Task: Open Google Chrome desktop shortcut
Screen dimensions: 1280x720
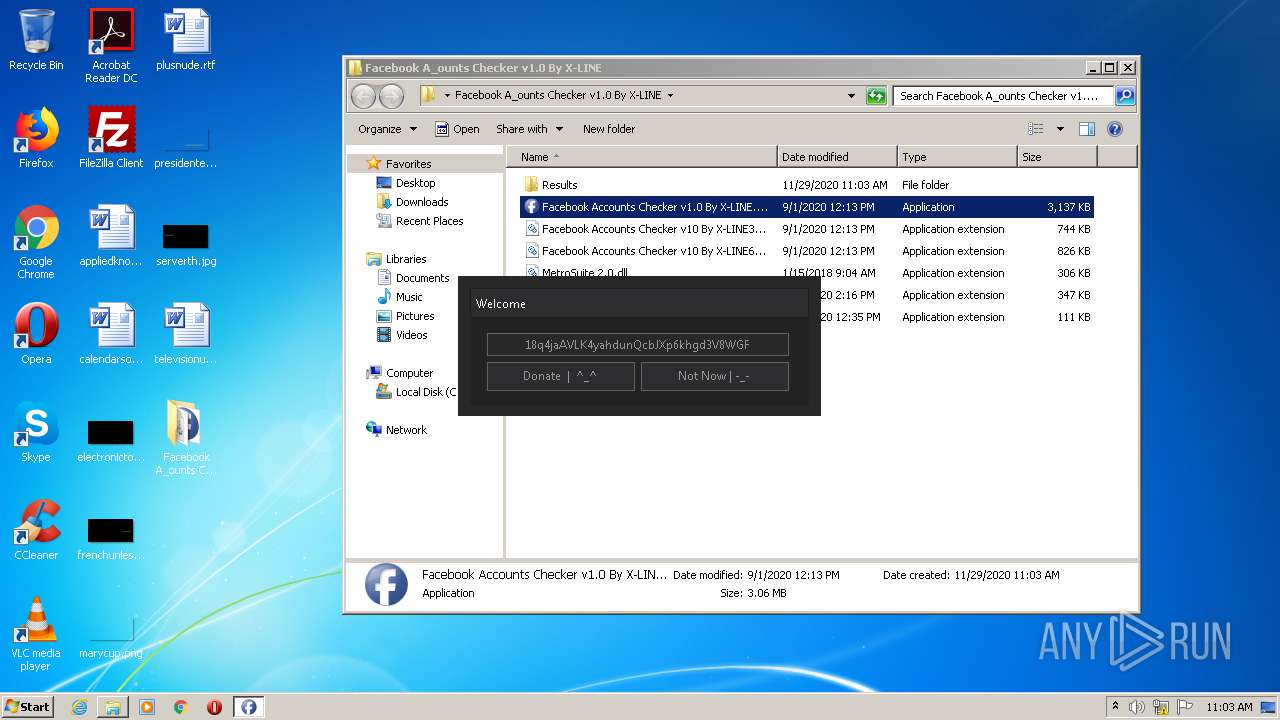Action: pyautogui.click(x=36, y=242)
